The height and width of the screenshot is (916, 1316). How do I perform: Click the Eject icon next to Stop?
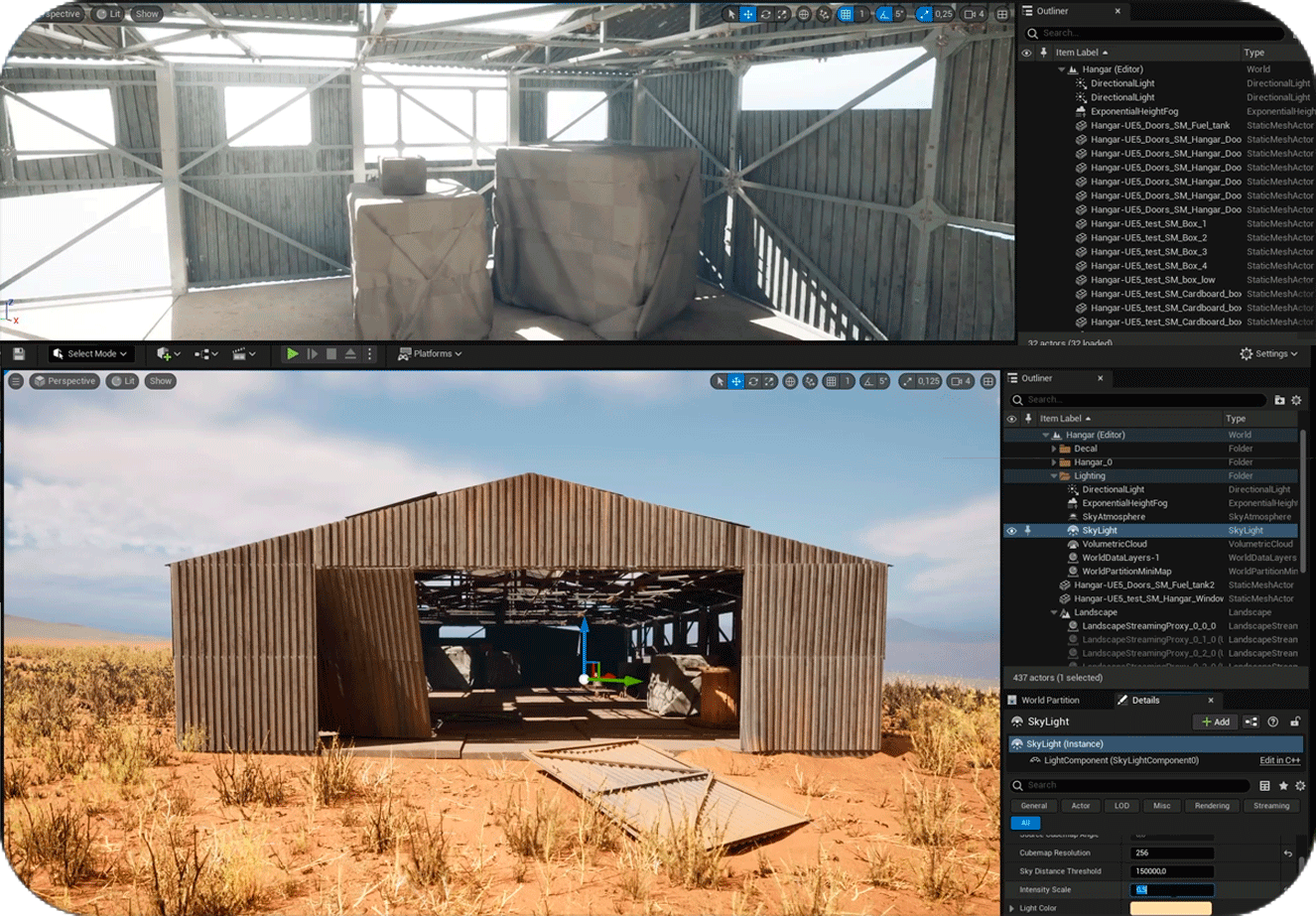[x=350, y=353]
